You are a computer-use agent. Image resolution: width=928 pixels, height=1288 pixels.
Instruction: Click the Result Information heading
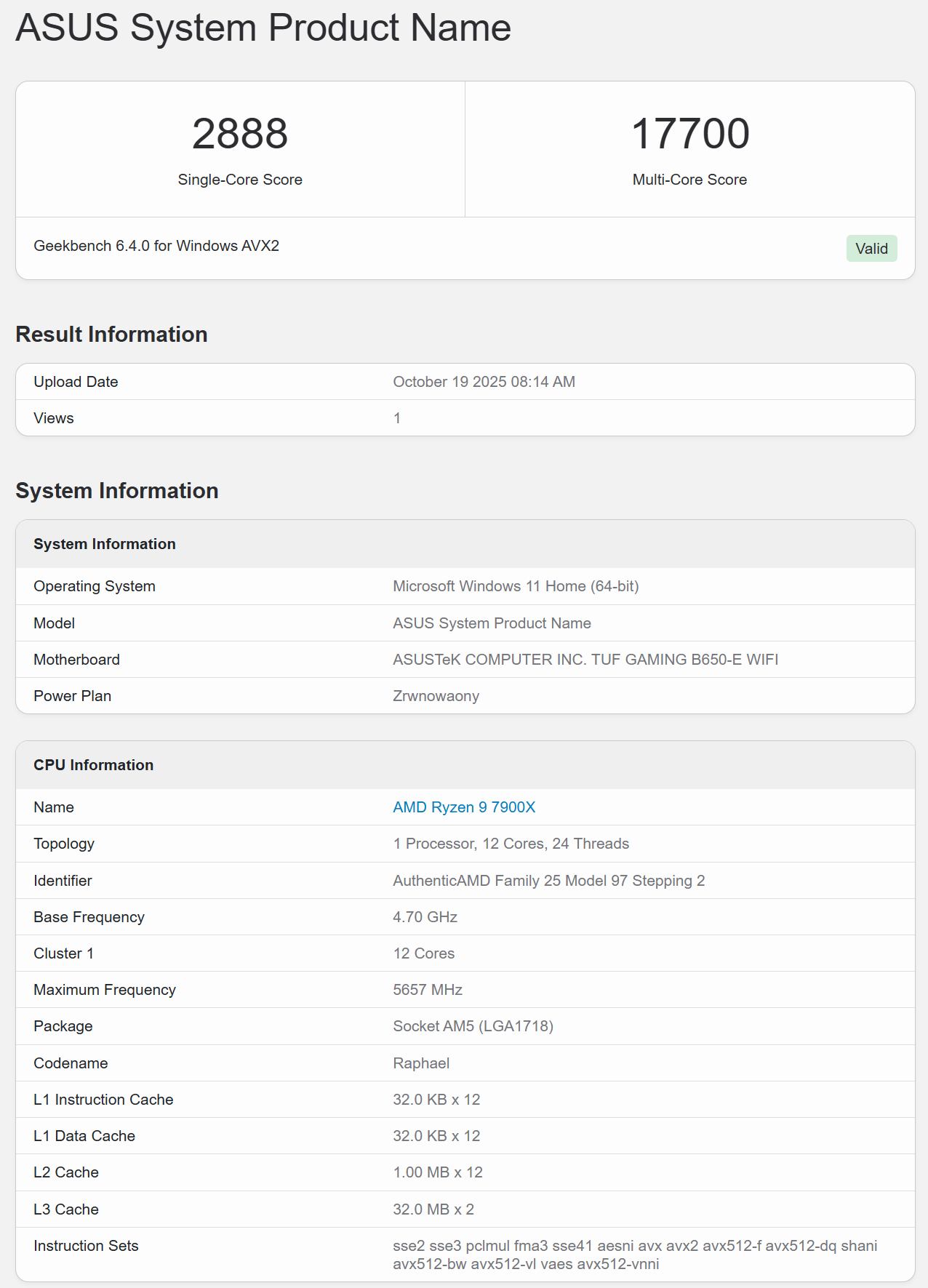point(111,335)
